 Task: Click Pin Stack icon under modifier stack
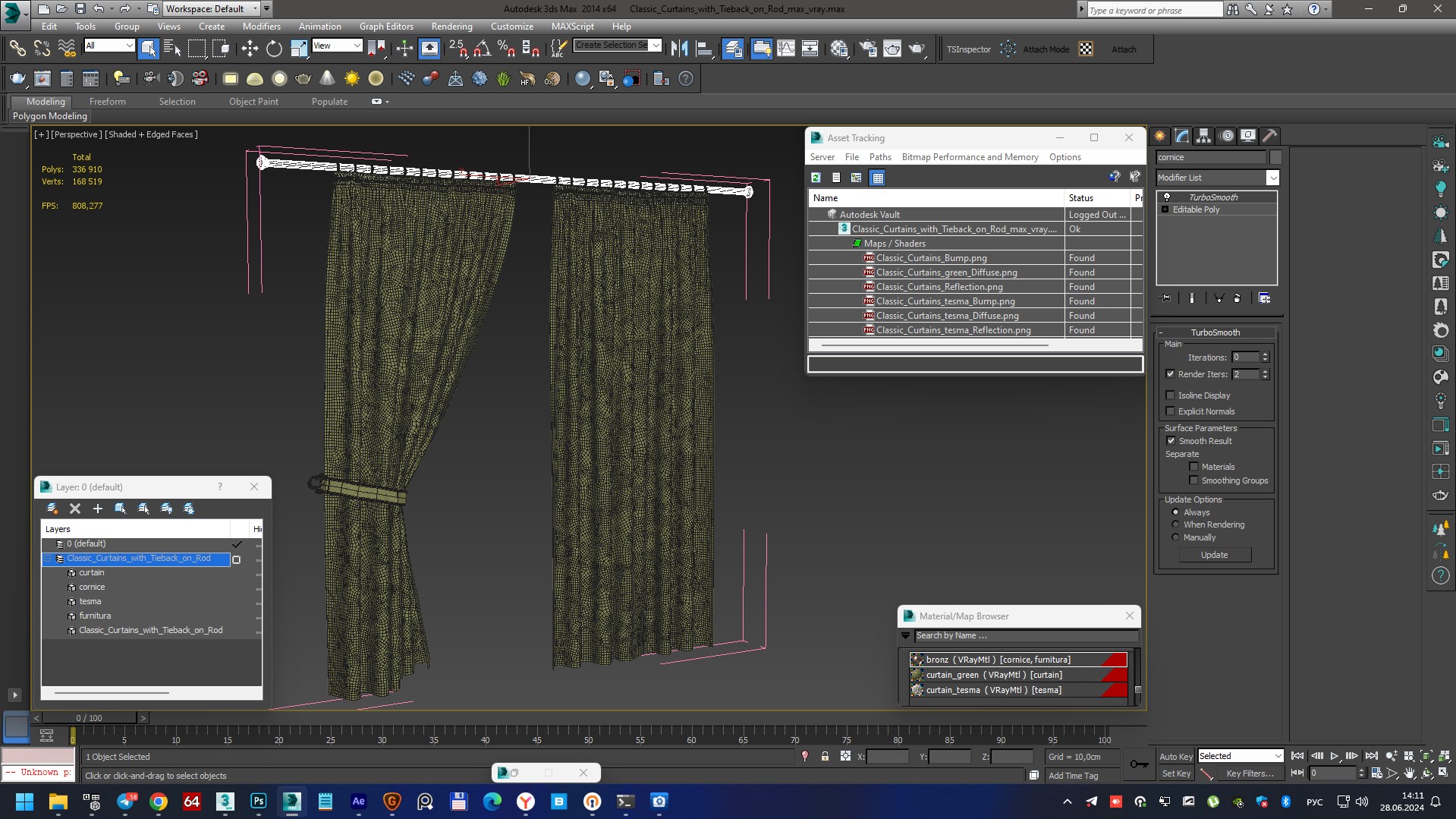[1166, 298]
